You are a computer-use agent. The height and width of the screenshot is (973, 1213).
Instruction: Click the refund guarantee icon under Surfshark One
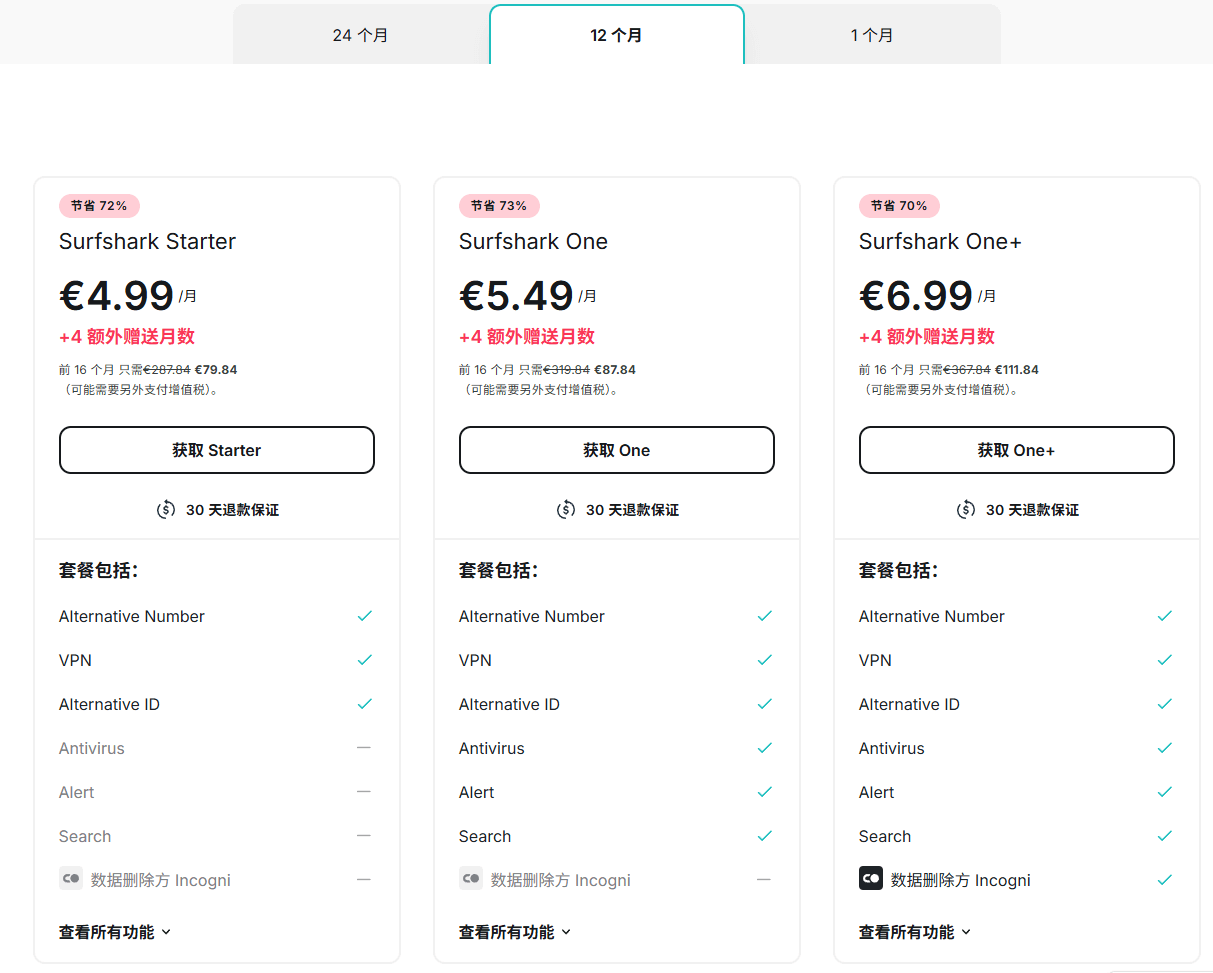pyautogui.click(x=566, y=510)
